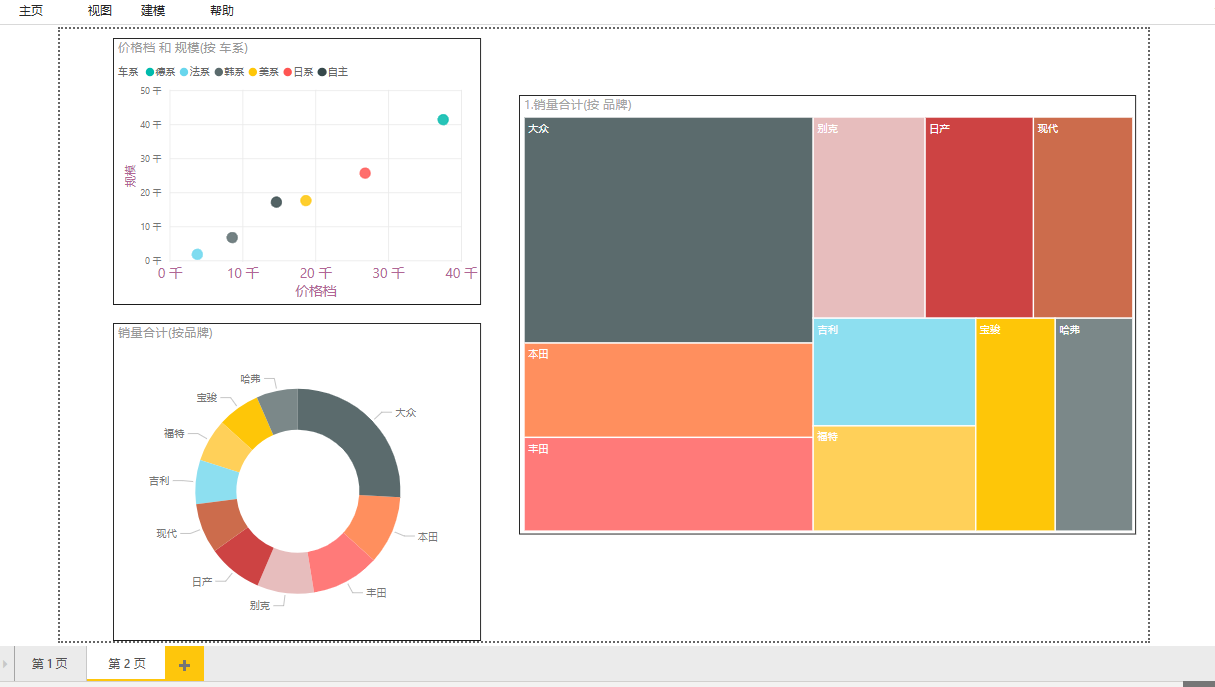The image size is (1215, 687).
Task: Click the coral 丰田 donut slice
Action: [x=339, y=565]
